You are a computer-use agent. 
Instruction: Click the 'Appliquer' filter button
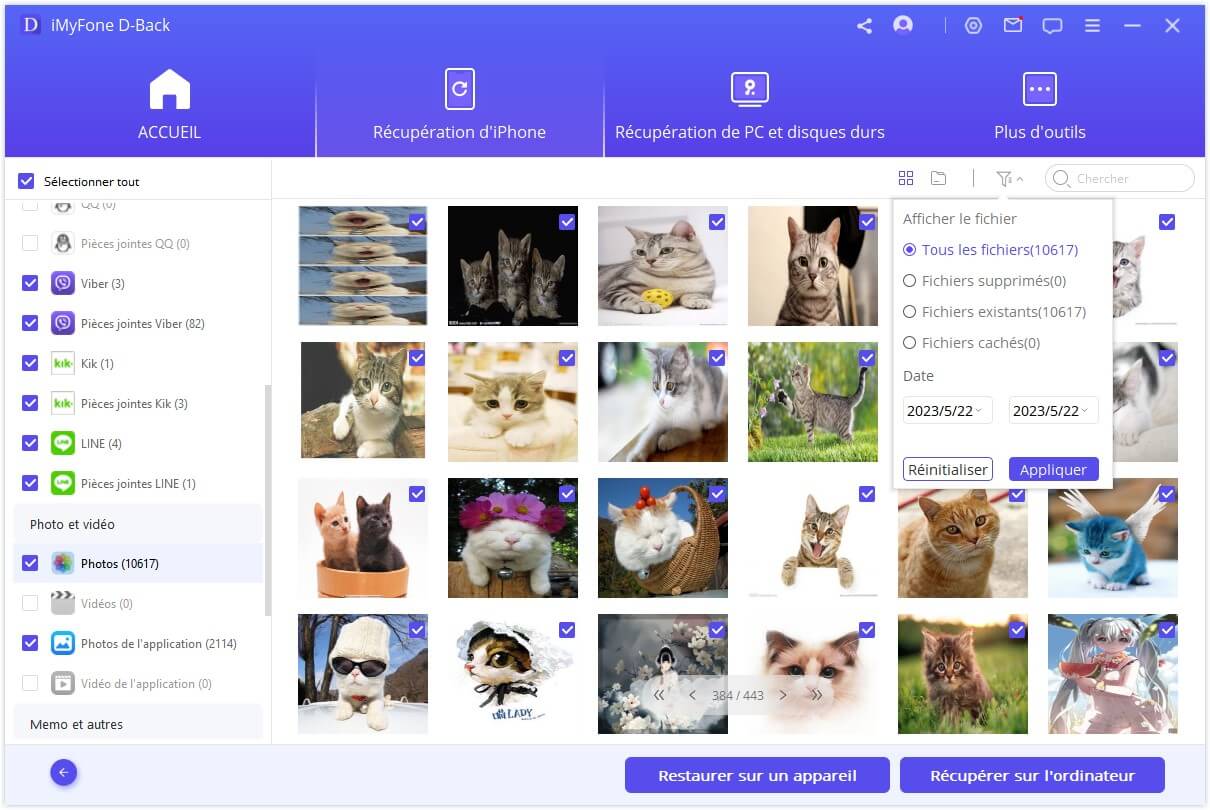(1053, 469)
